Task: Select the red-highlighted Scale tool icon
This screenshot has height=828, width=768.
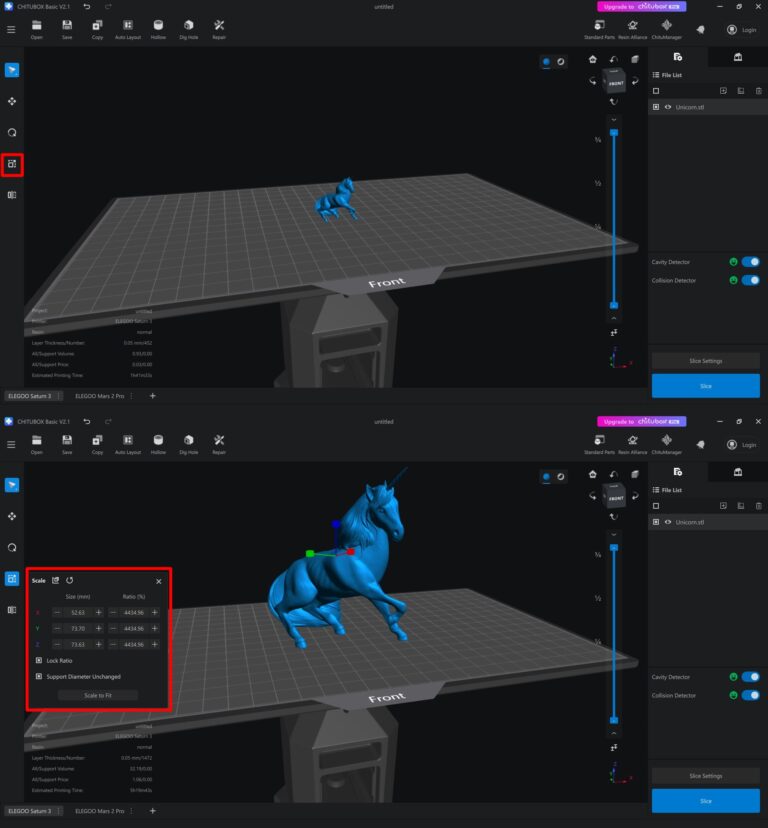Action: point(12,163)
